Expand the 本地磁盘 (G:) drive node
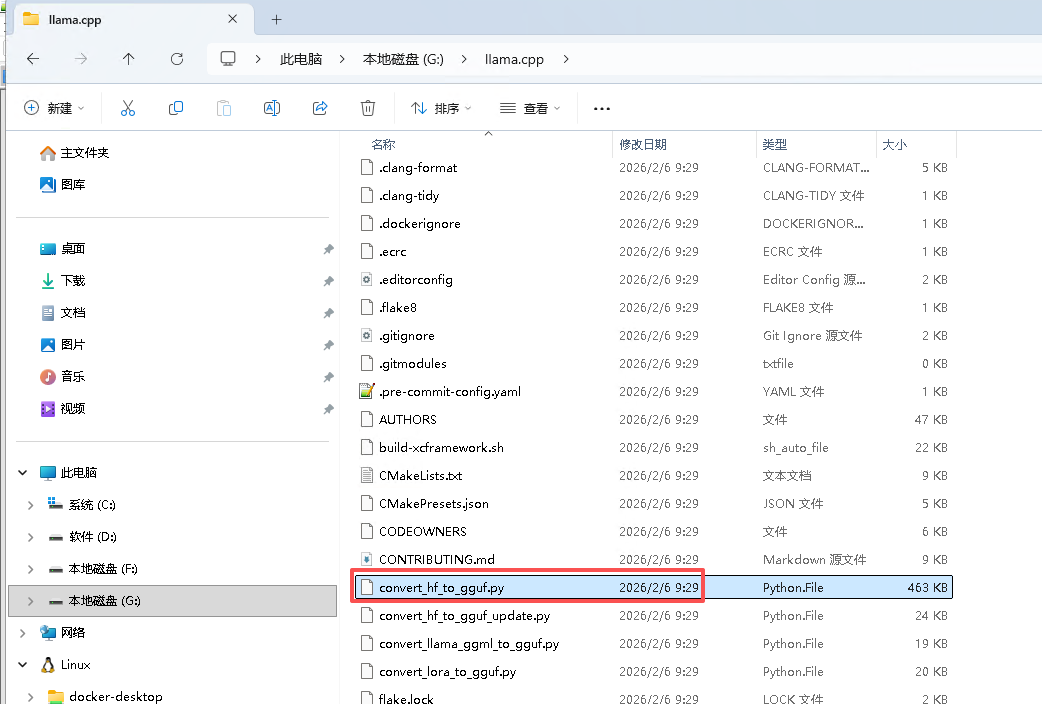 31,601
